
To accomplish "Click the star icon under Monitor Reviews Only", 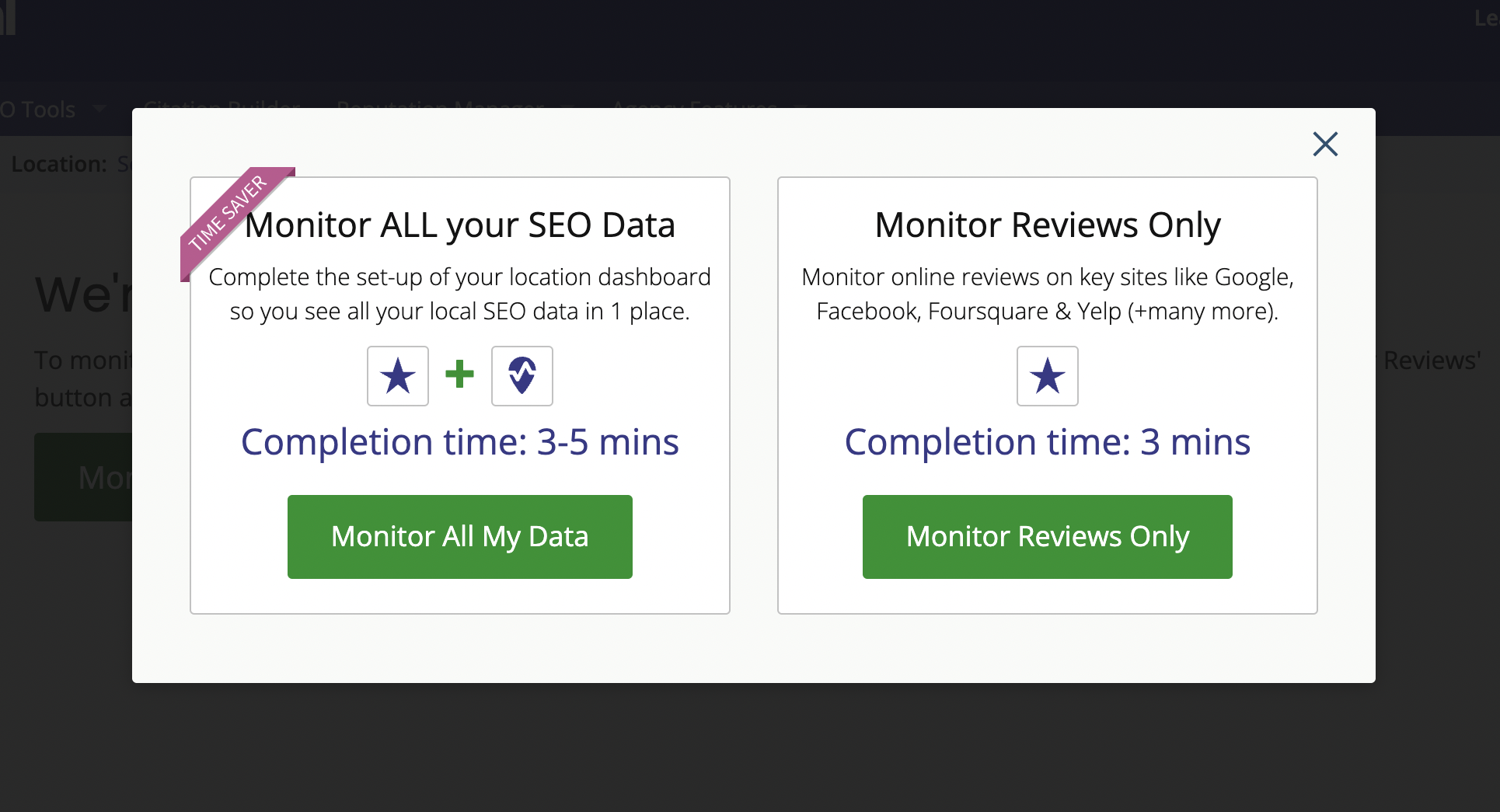I will click(x=1047, y=376).
